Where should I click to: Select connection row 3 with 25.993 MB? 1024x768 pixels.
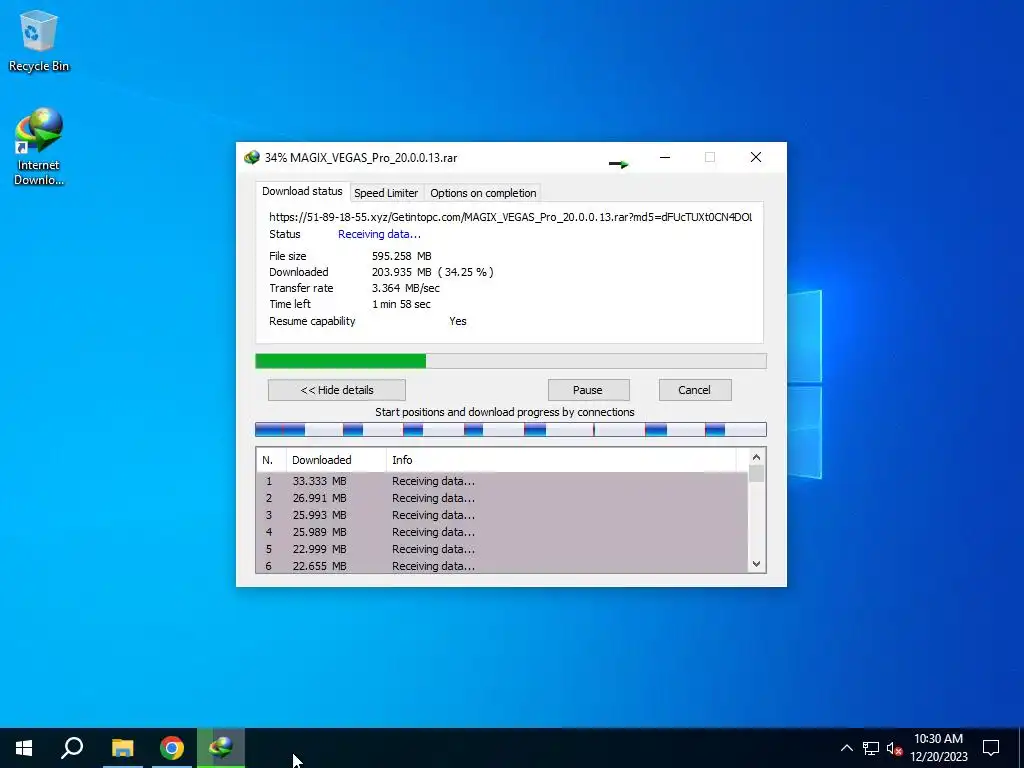[502, 515]
